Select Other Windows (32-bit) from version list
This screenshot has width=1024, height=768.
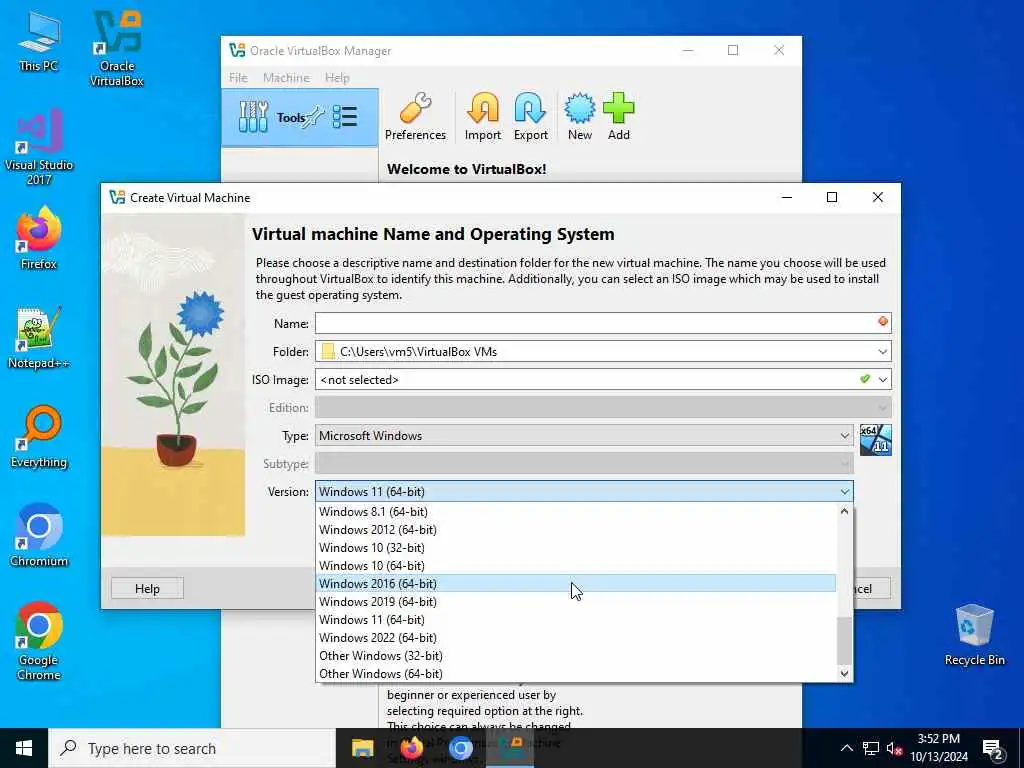click(575, 656)
